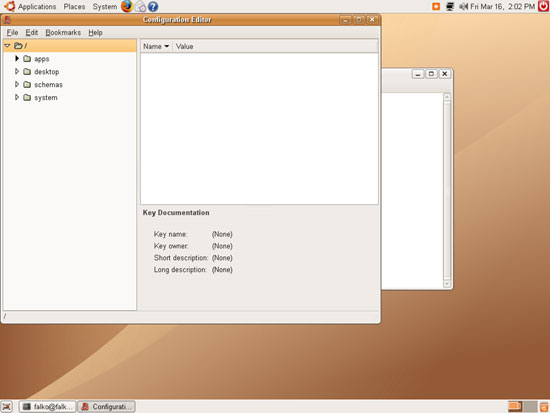Expand the apps folder in tree
Screen dimensions: 550x413
(x=17, y=58)
